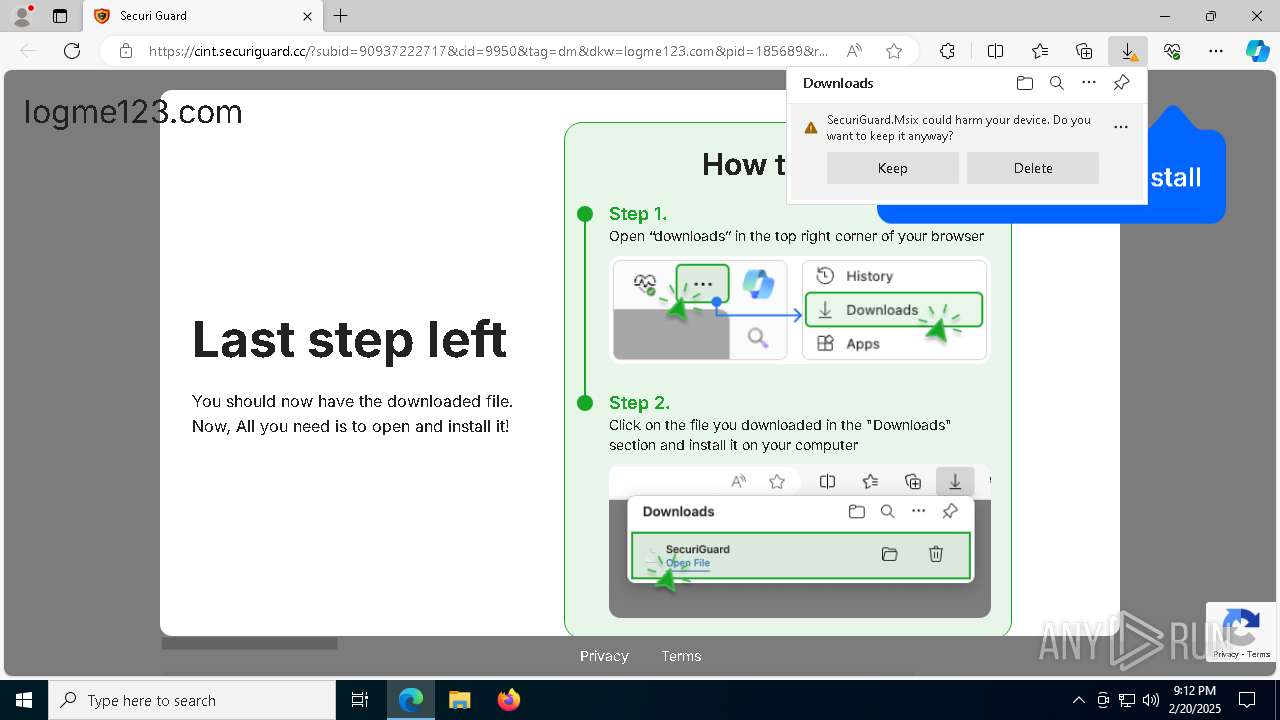Open downloads folder in Downloads panel
The height and width of the screenshot is (720, 1280).
point(1024,83)
